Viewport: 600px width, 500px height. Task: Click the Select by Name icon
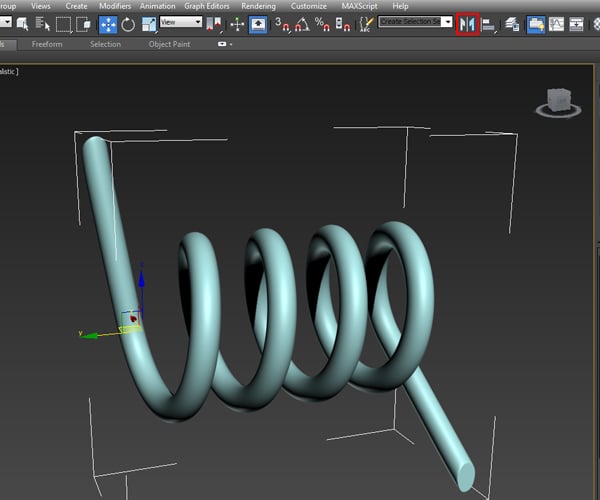pyautogui.click(x=40, y=24)
